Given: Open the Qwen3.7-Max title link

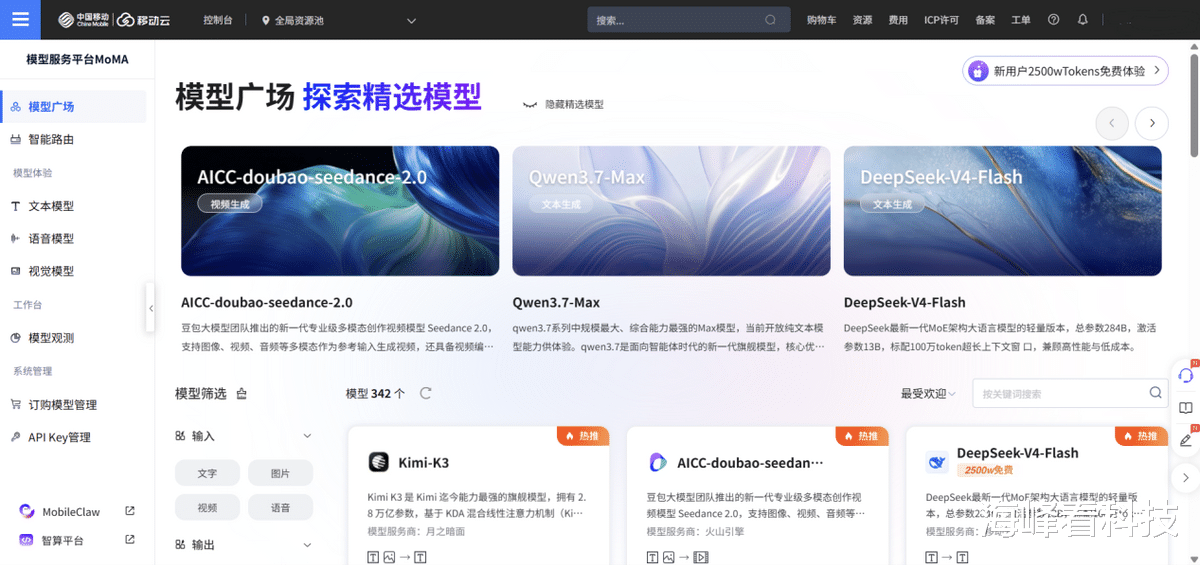Looking at the screenshot, I should (x=556, y=302).
